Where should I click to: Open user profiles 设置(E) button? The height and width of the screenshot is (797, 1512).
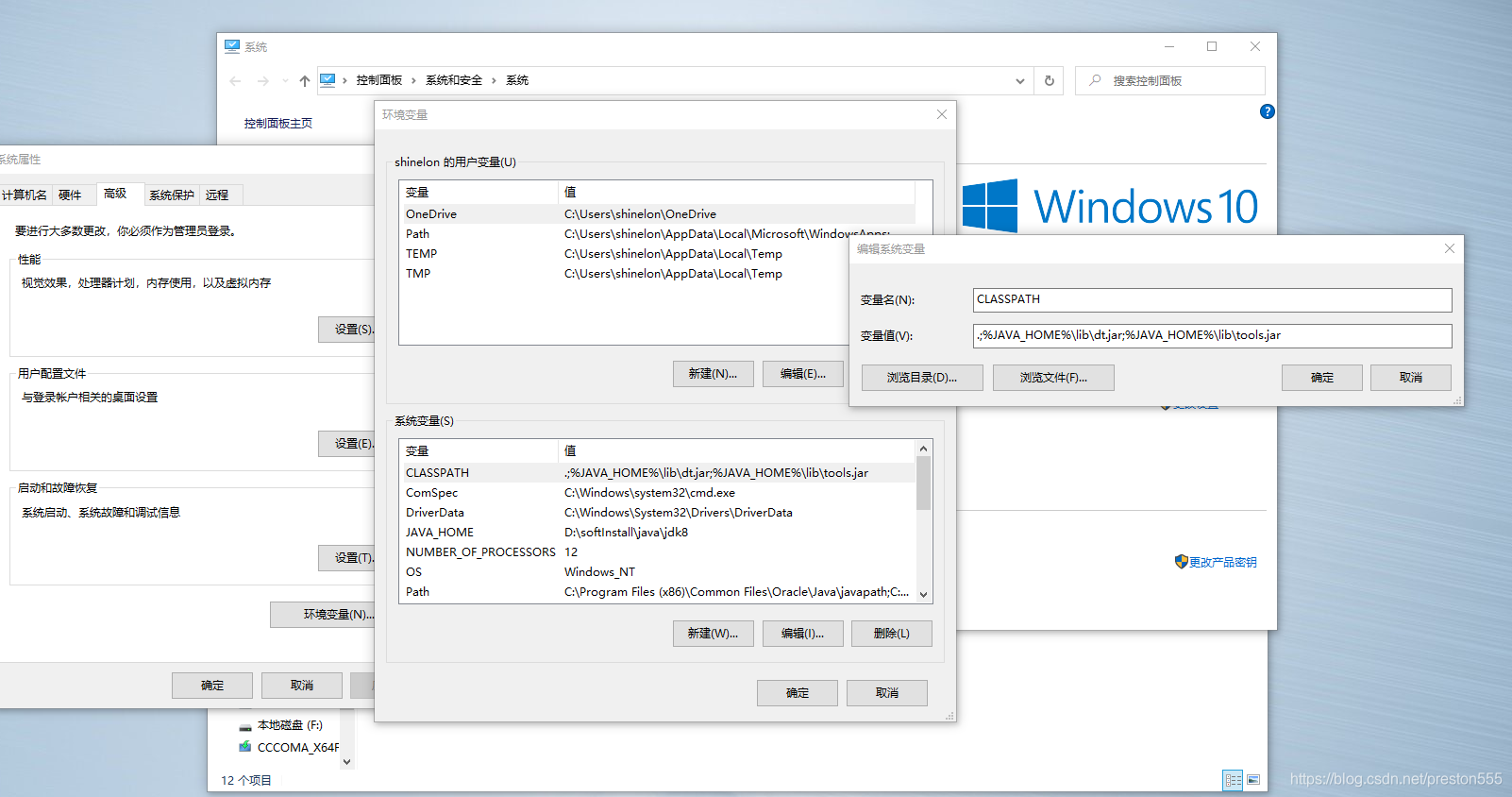click(347, 444)
